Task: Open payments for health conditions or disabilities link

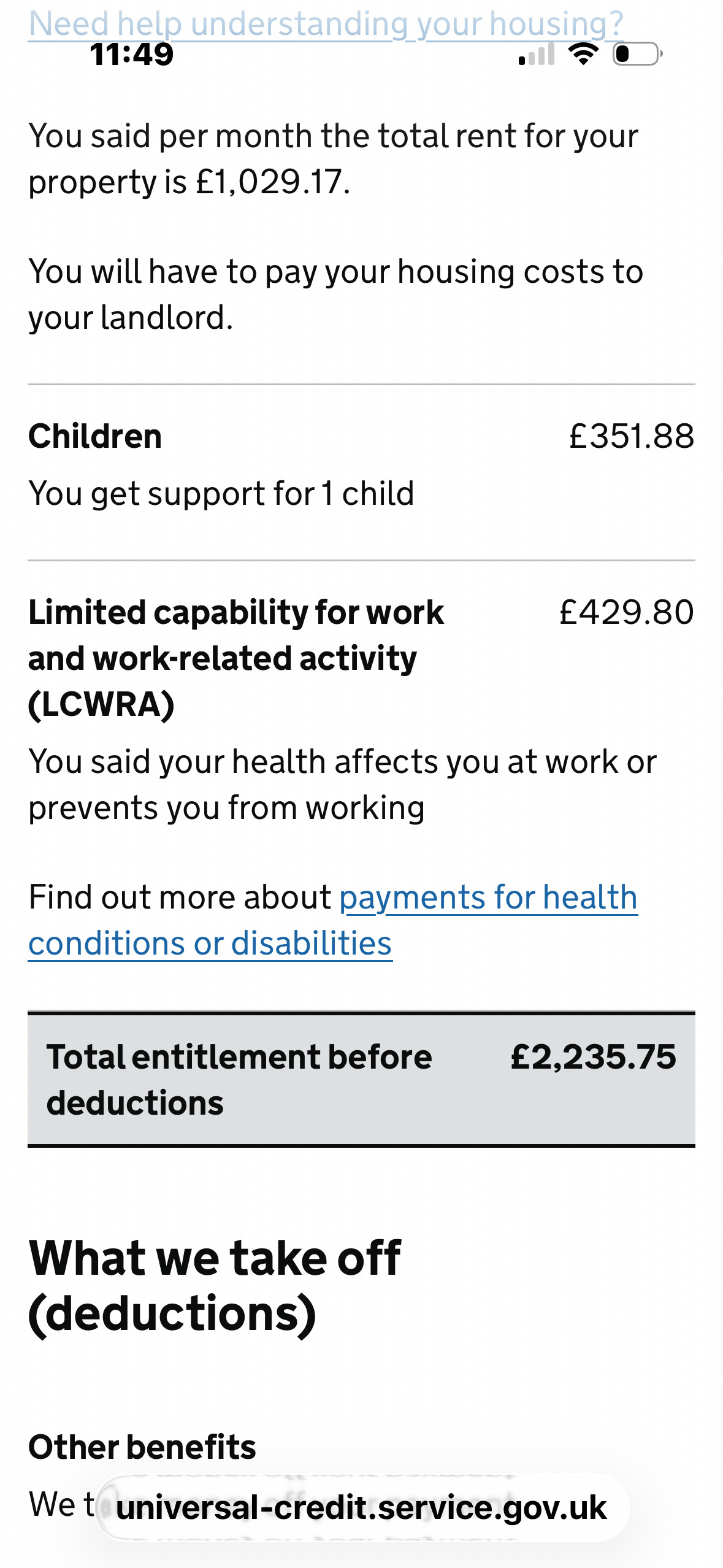Action: click(x=333, y=920)
